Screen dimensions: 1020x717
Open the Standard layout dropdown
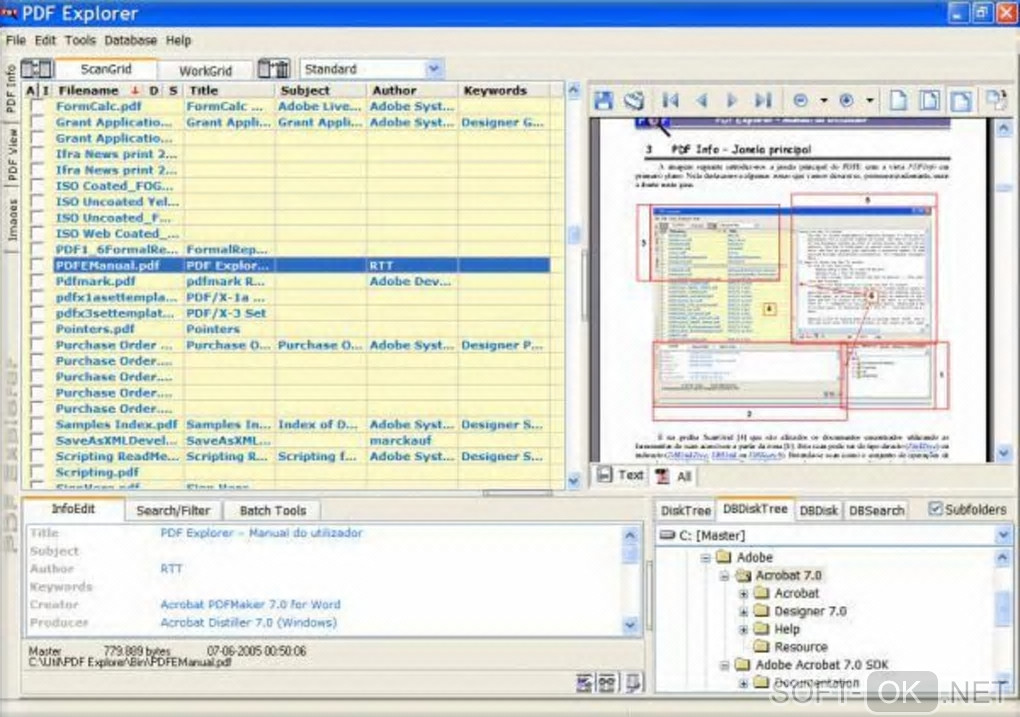click(435, 68)
